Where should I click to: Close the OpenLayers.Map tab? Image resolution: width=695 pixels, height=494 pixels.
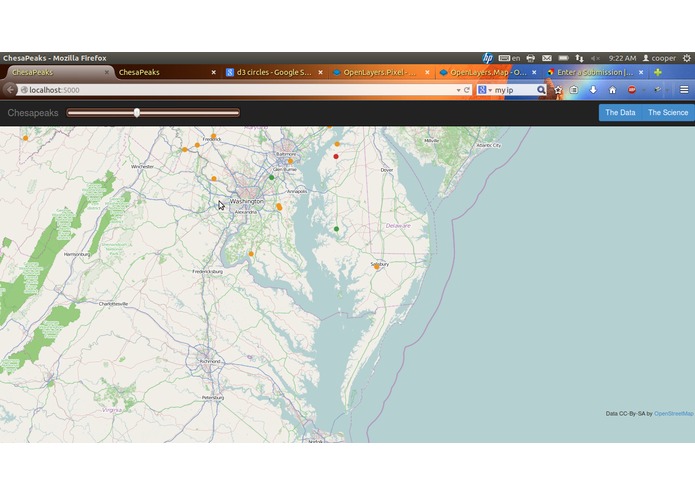534,72
